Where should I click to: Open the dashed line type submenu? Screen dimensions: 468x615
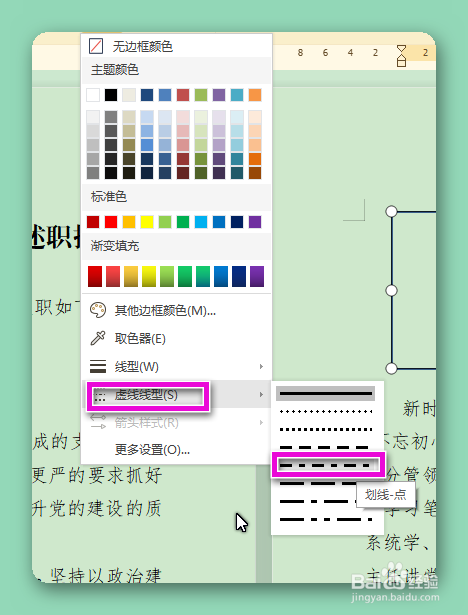click(x=176, y=395)
